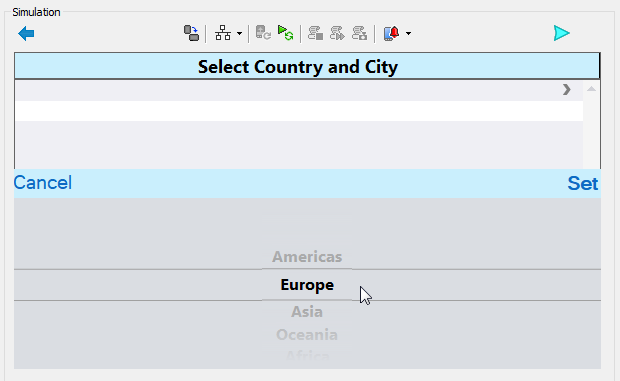
Task: Click the blue back arrow icon
Action: click(26, 34)
